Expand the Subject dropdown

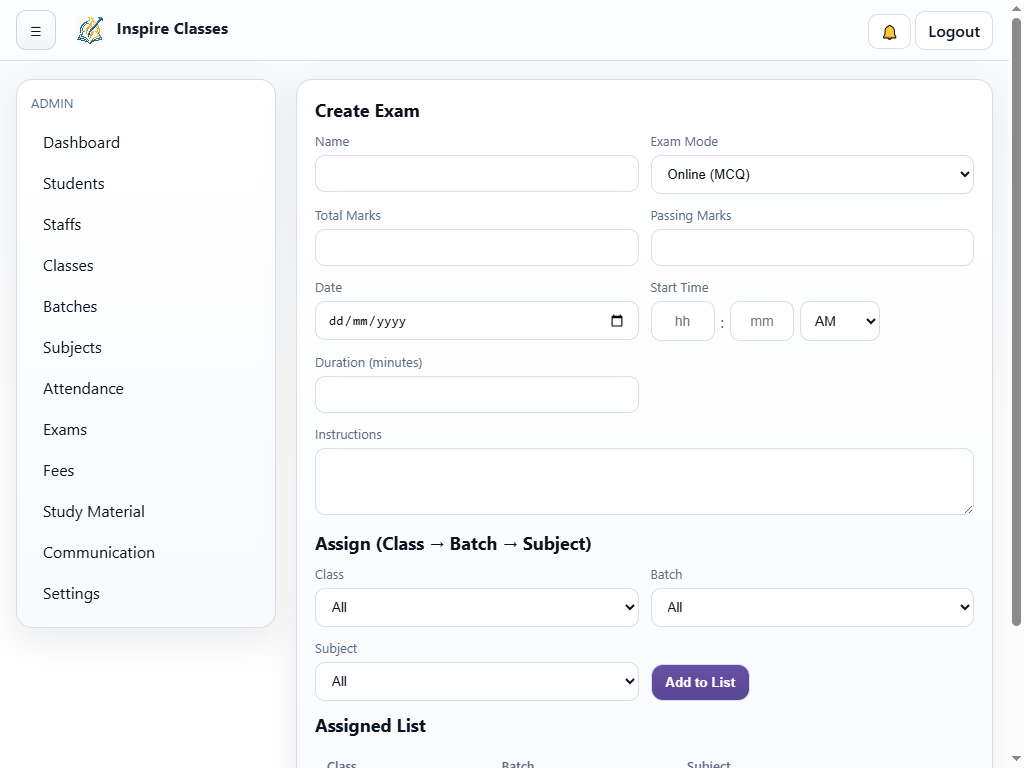[476, 681]
